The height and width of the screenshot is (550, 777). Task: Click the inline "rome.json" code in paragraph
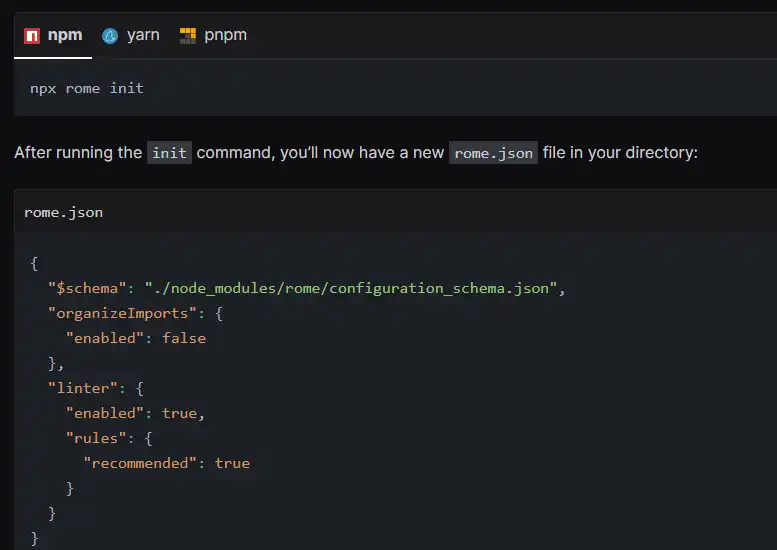(493, 153)
